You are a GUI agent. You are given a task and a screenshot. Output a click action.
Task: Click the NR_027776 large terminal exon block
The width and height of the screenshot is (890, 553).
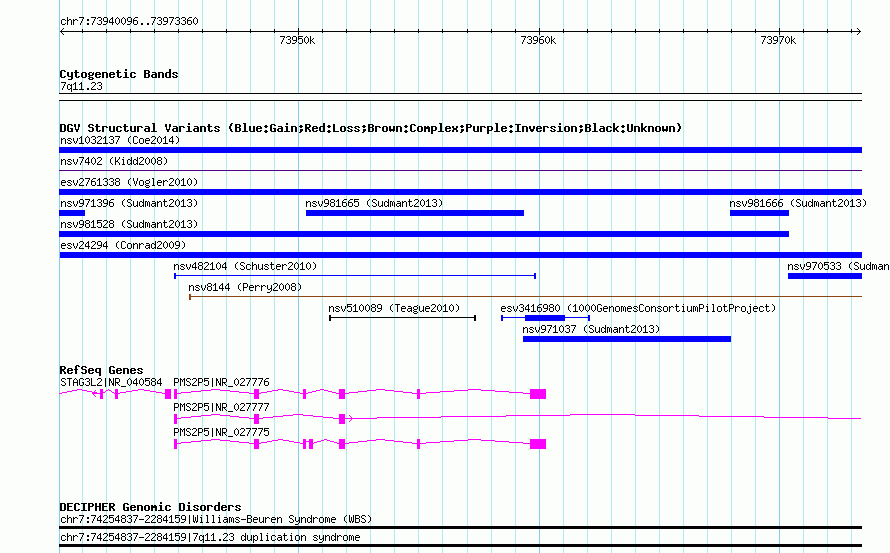pyautogui.click(x=538, y=394)
